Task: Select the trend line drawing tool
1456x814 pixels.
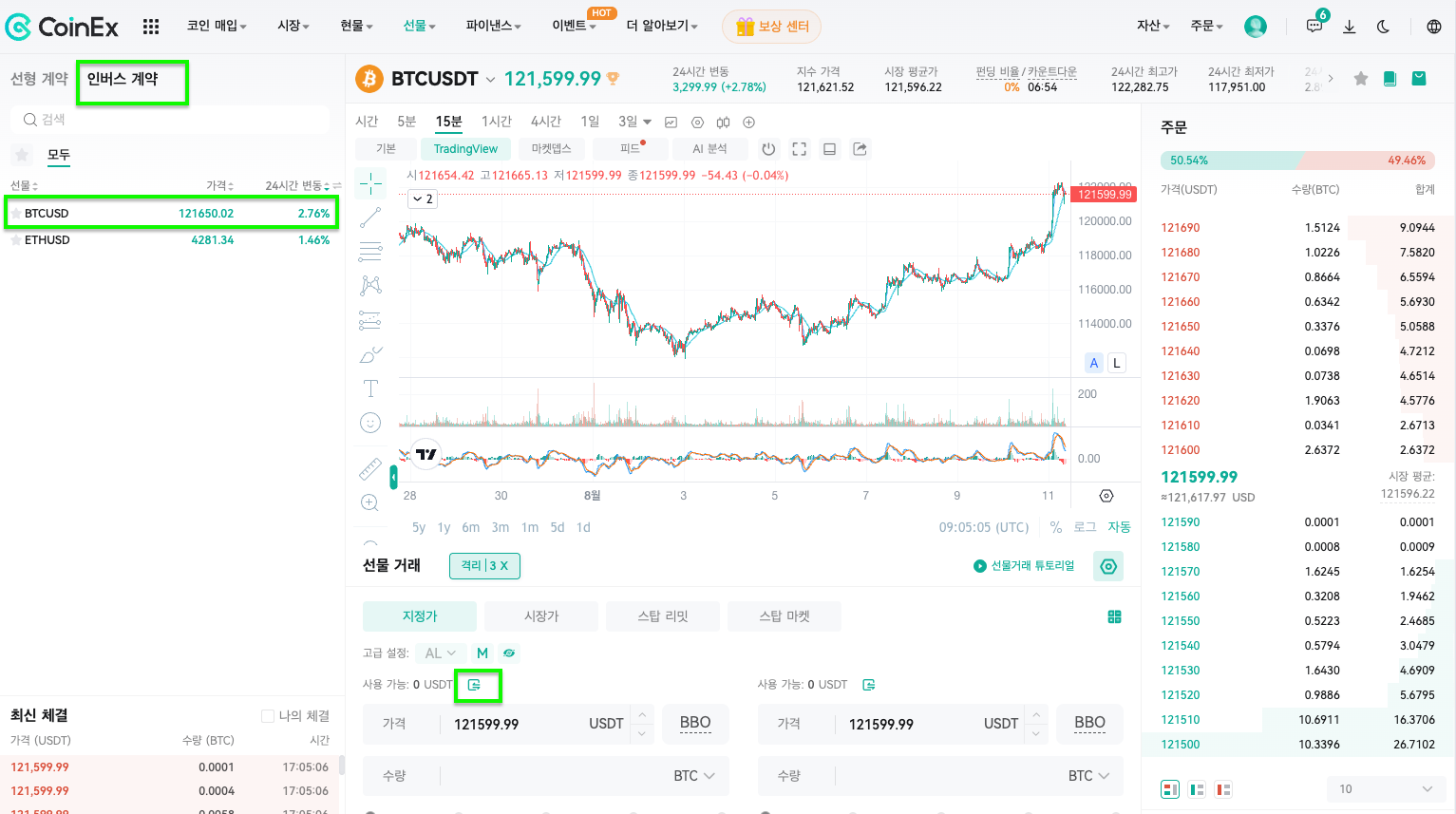Action: [369, 217]
